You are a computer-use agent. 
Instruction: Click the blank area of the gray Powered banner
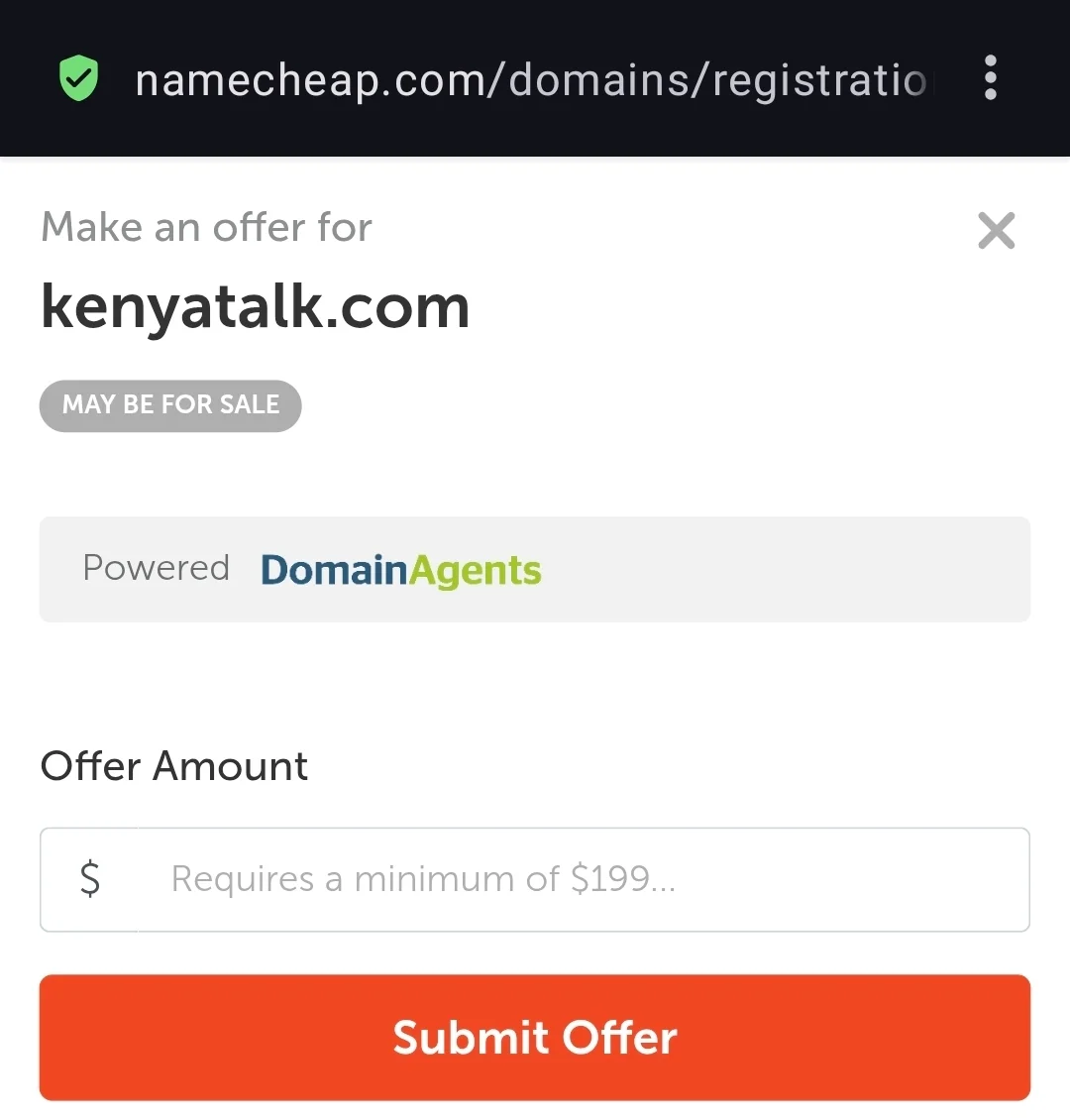coord(786,569)
